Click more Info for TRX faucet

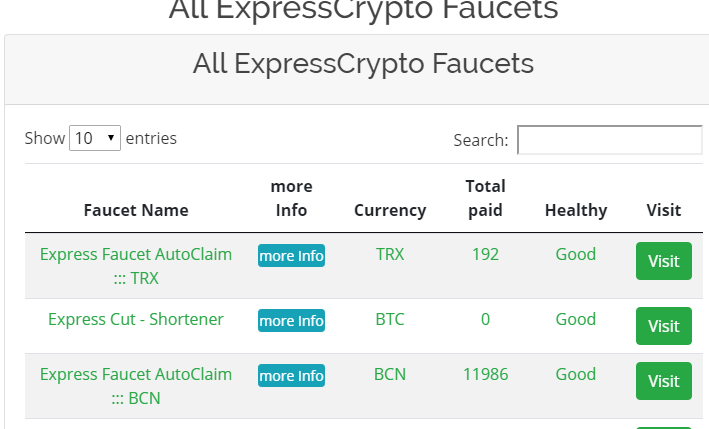pos(291,256)
